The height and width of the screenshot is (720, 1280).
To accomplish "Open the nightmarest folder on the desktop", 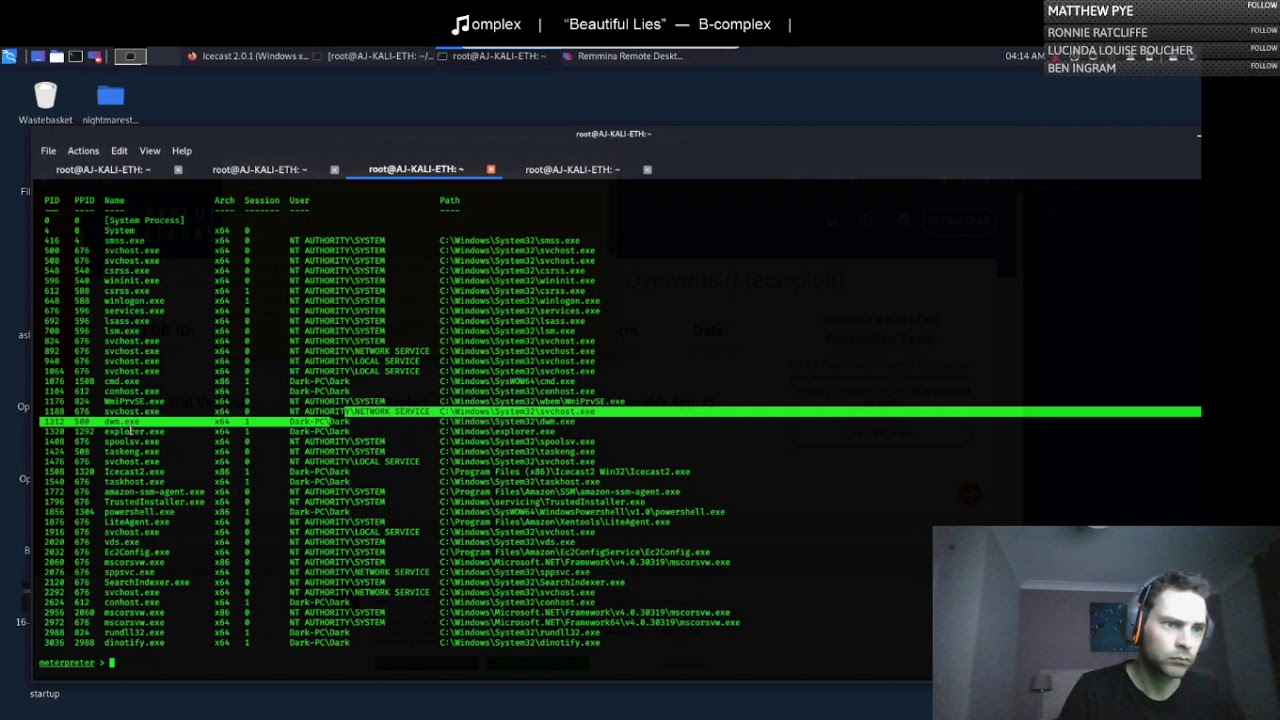I will tap(110, 104).
